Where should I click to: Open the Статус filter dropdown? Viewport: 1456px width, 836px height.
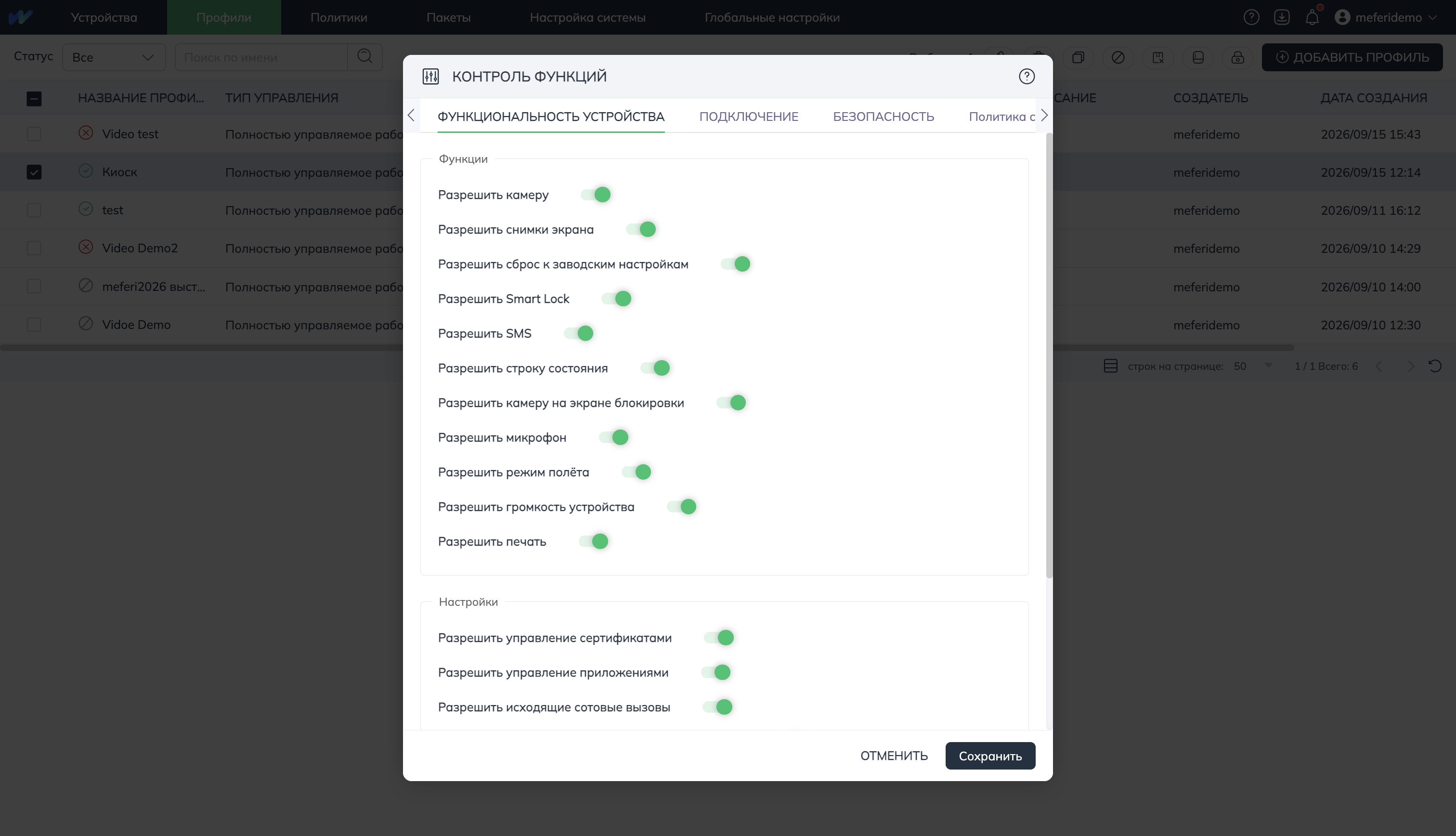(x=114, y=57)
